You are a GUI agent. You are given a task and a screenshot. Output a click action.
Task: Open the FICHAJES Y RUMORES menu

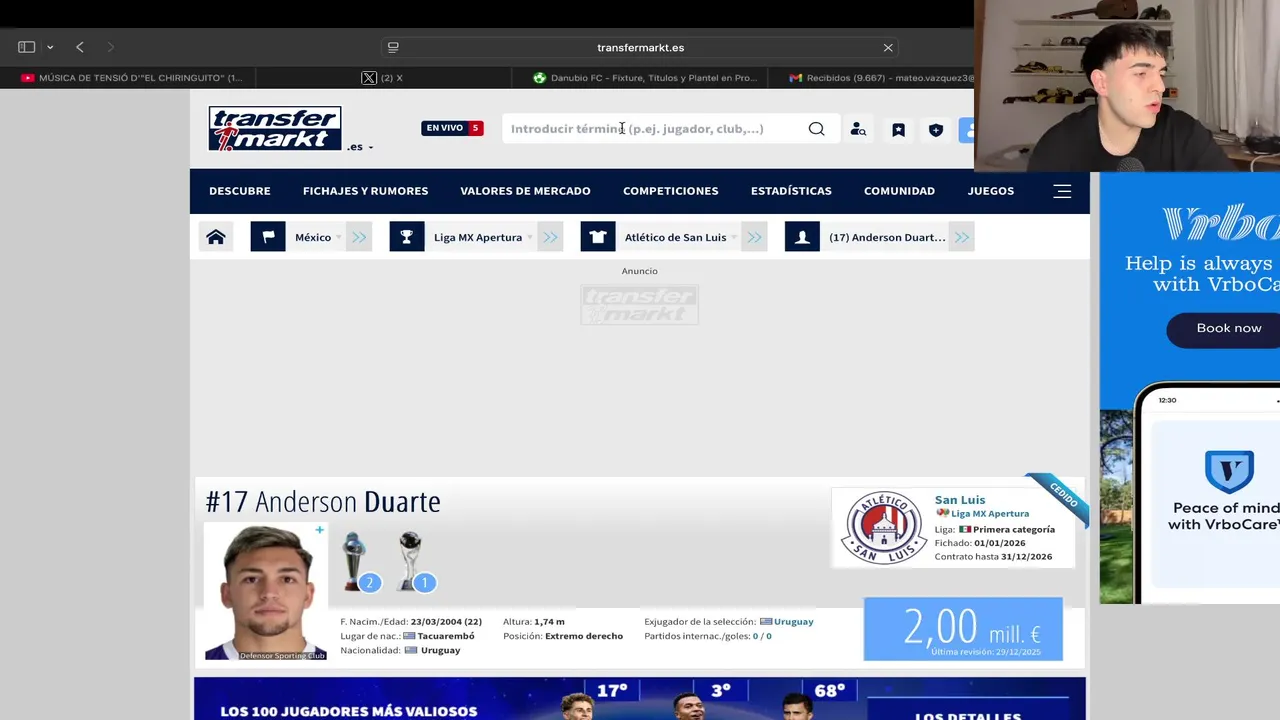click(x=365, y=191)
